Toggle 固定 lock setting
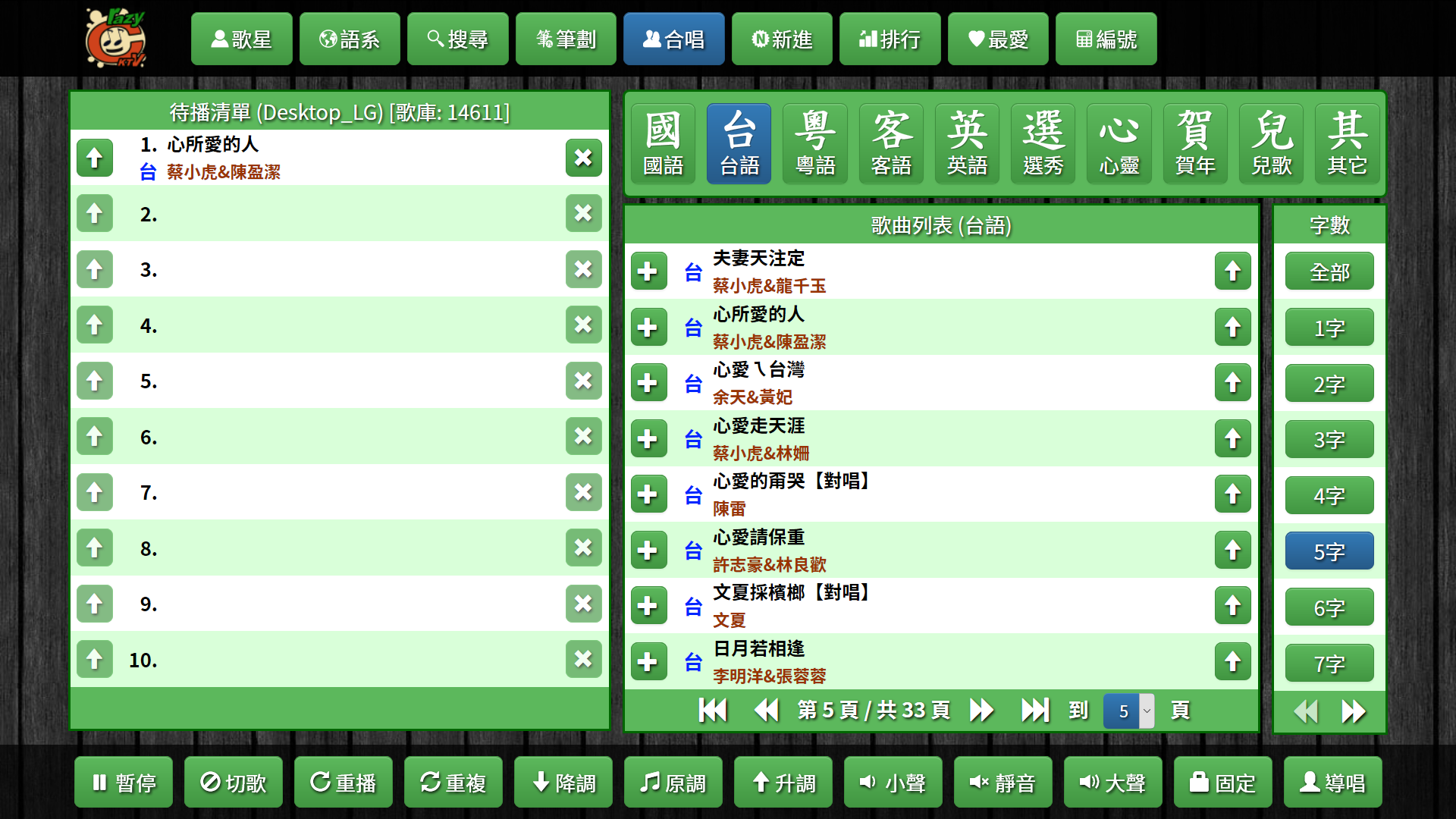Viewport: 1456px width, 819px height. pos(1222,782)
